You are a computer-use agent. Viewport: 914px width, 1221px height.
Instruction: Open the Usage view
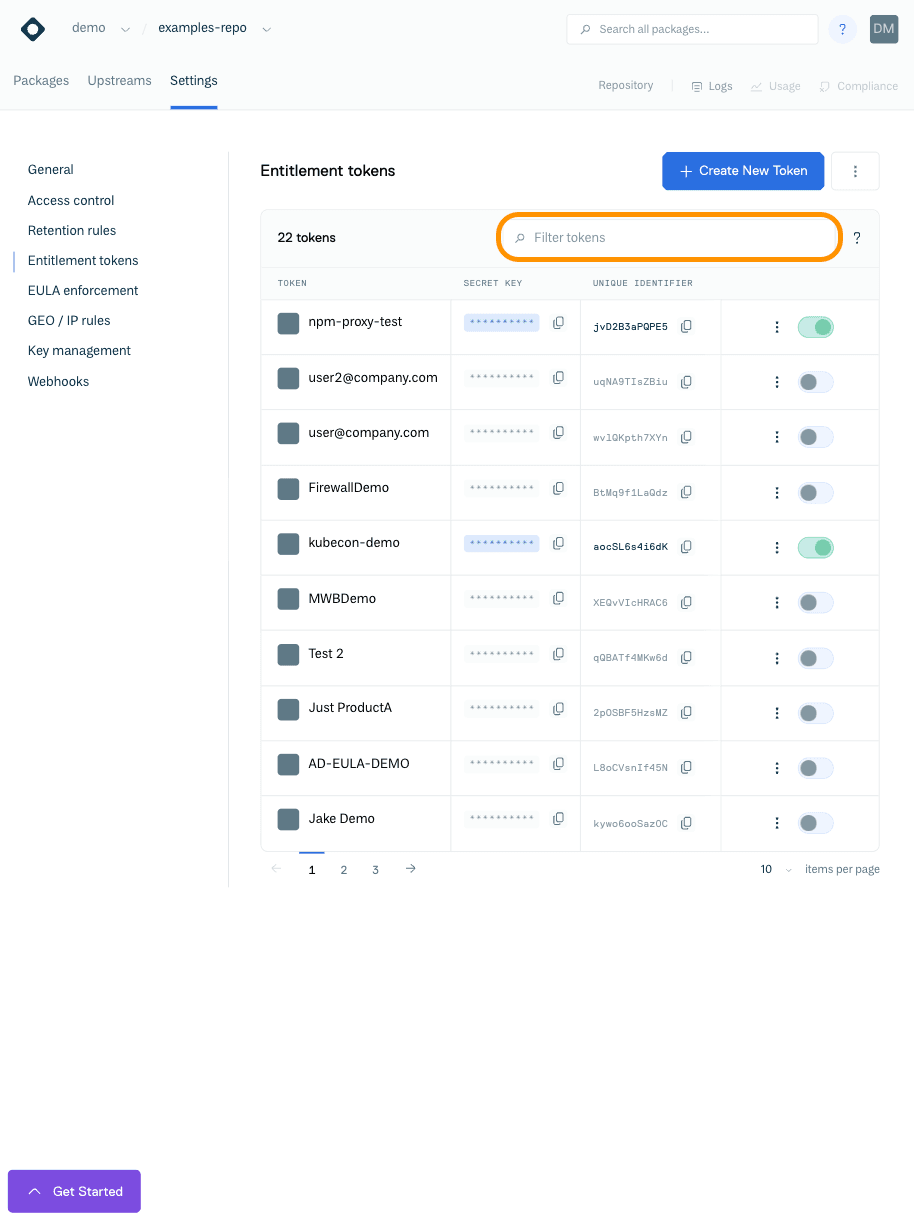775,86
